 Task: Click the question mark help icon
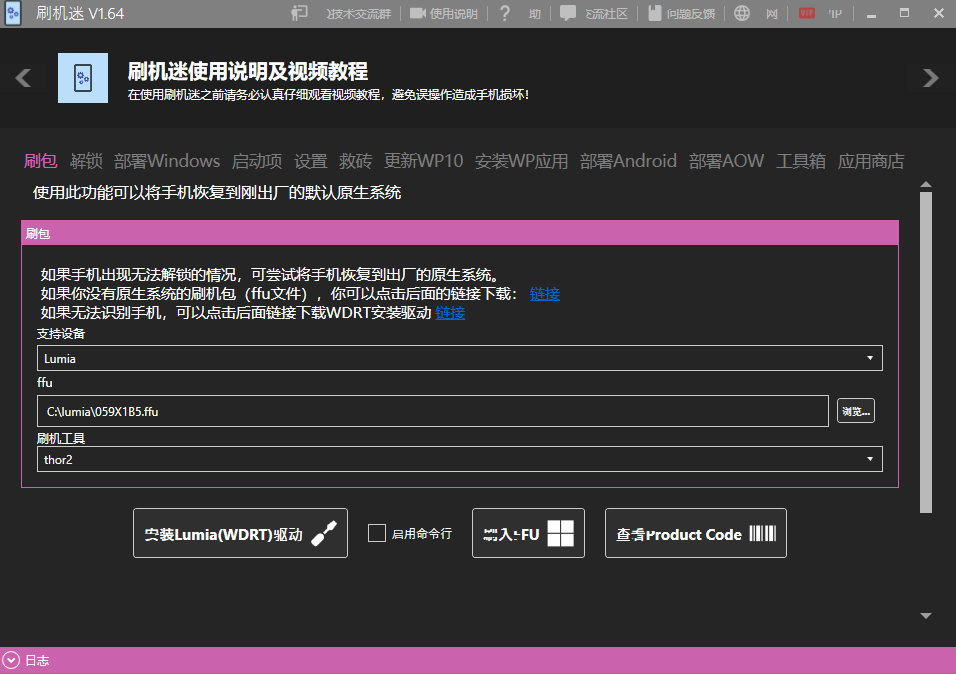(505, 14)
